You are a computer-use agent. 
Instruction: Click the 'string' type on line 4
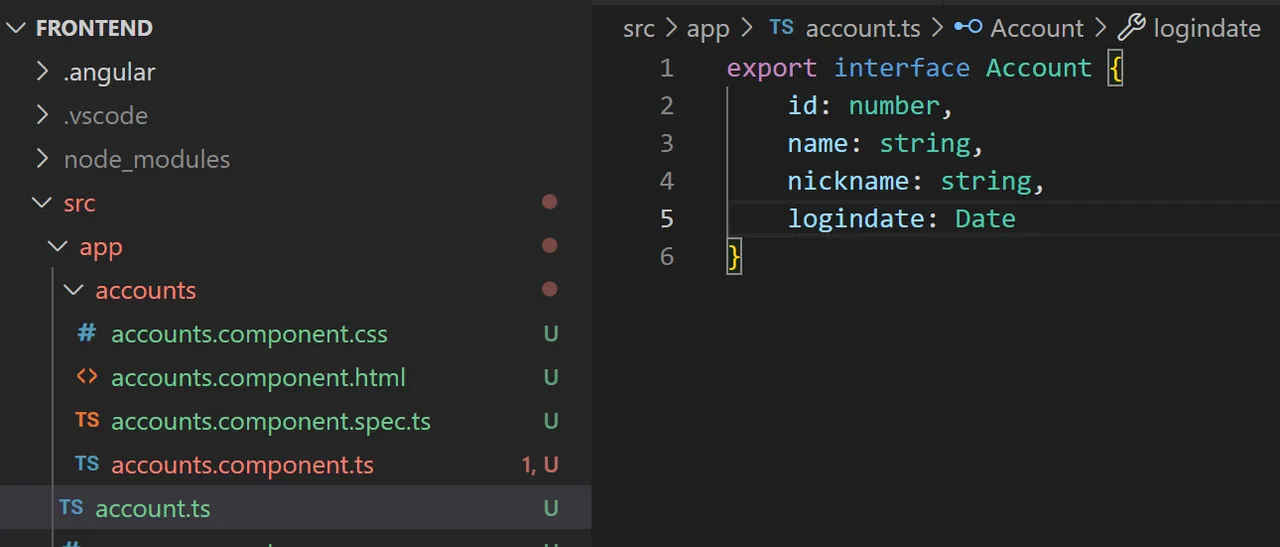[986, 182]
